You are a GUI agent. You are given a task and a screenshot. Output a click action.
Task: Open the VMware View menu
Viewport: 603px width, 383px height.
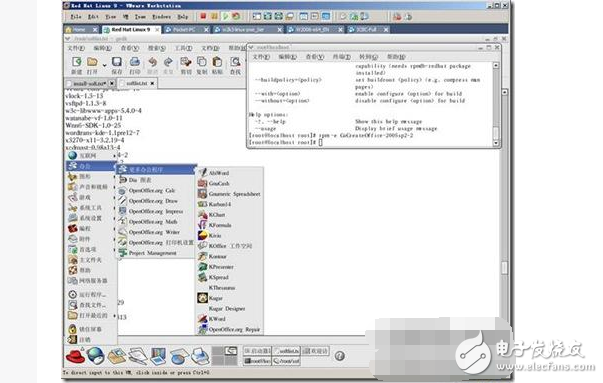pos(111,17)
